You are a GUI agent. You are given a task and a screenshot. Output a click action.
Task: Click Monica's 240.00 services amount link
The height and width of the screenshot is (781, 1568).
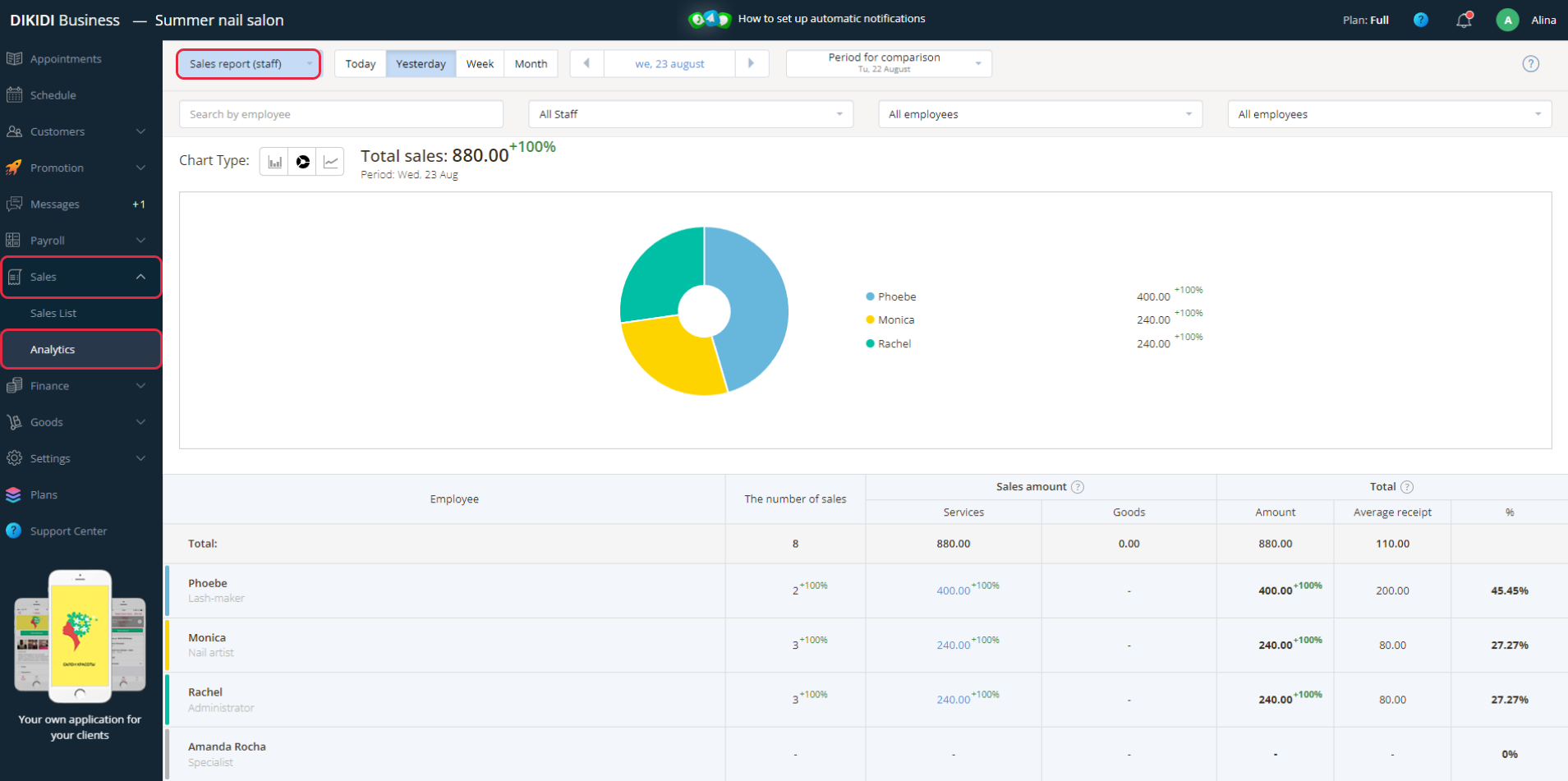[x=953, y=645]
